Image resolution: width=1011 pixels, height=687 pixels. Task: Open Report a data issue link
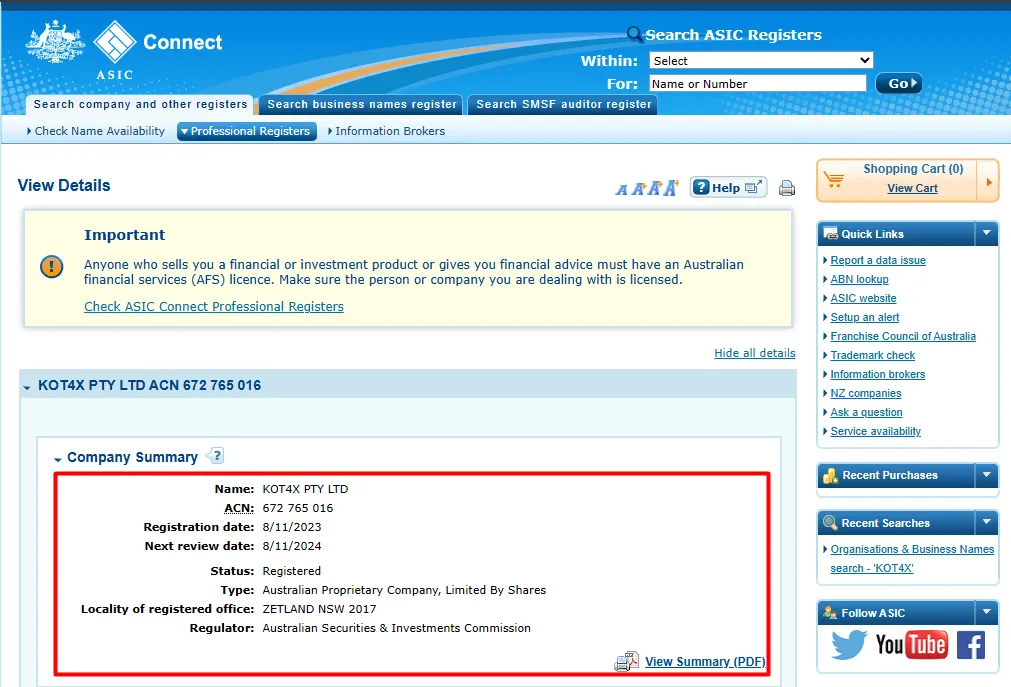(x=878, y=260)
